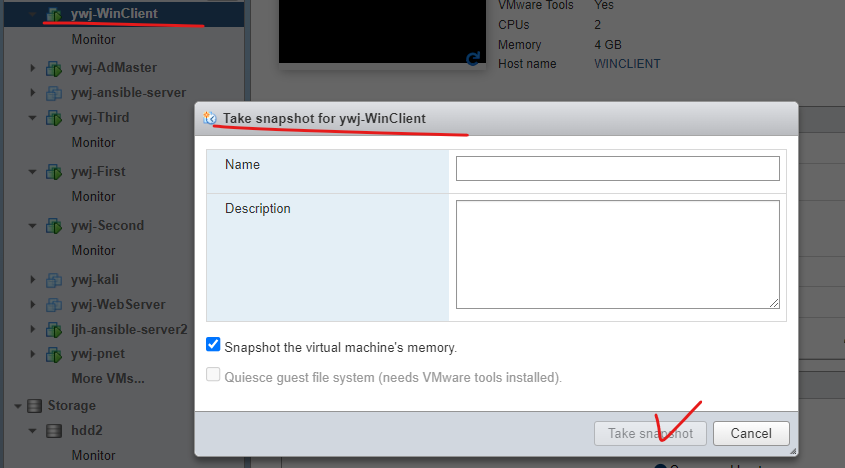Click the dialog resize grip corner
Viewport: 845px width, 468px height.
[793, 451]
